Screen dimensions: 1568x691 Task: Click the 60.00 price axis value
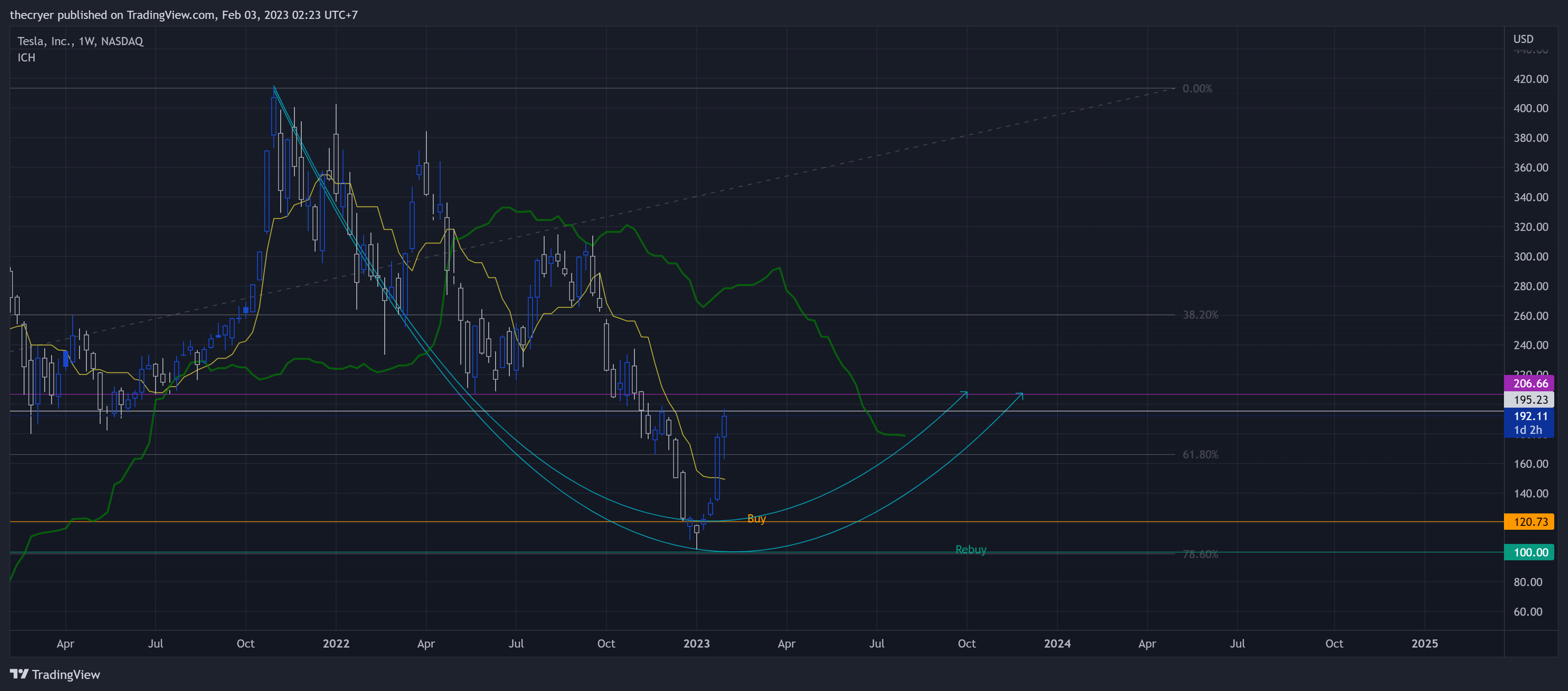(x=1528, y=612)
